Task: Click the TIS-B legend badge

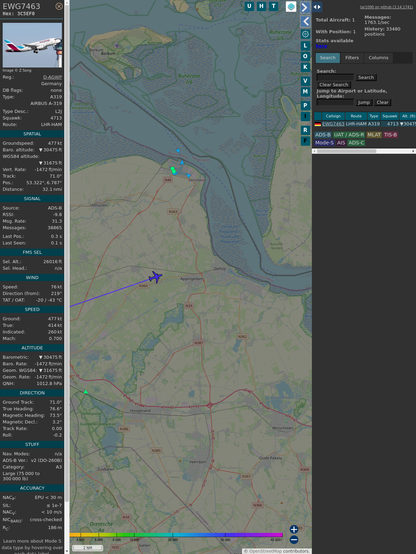Action: pos(391,135)
